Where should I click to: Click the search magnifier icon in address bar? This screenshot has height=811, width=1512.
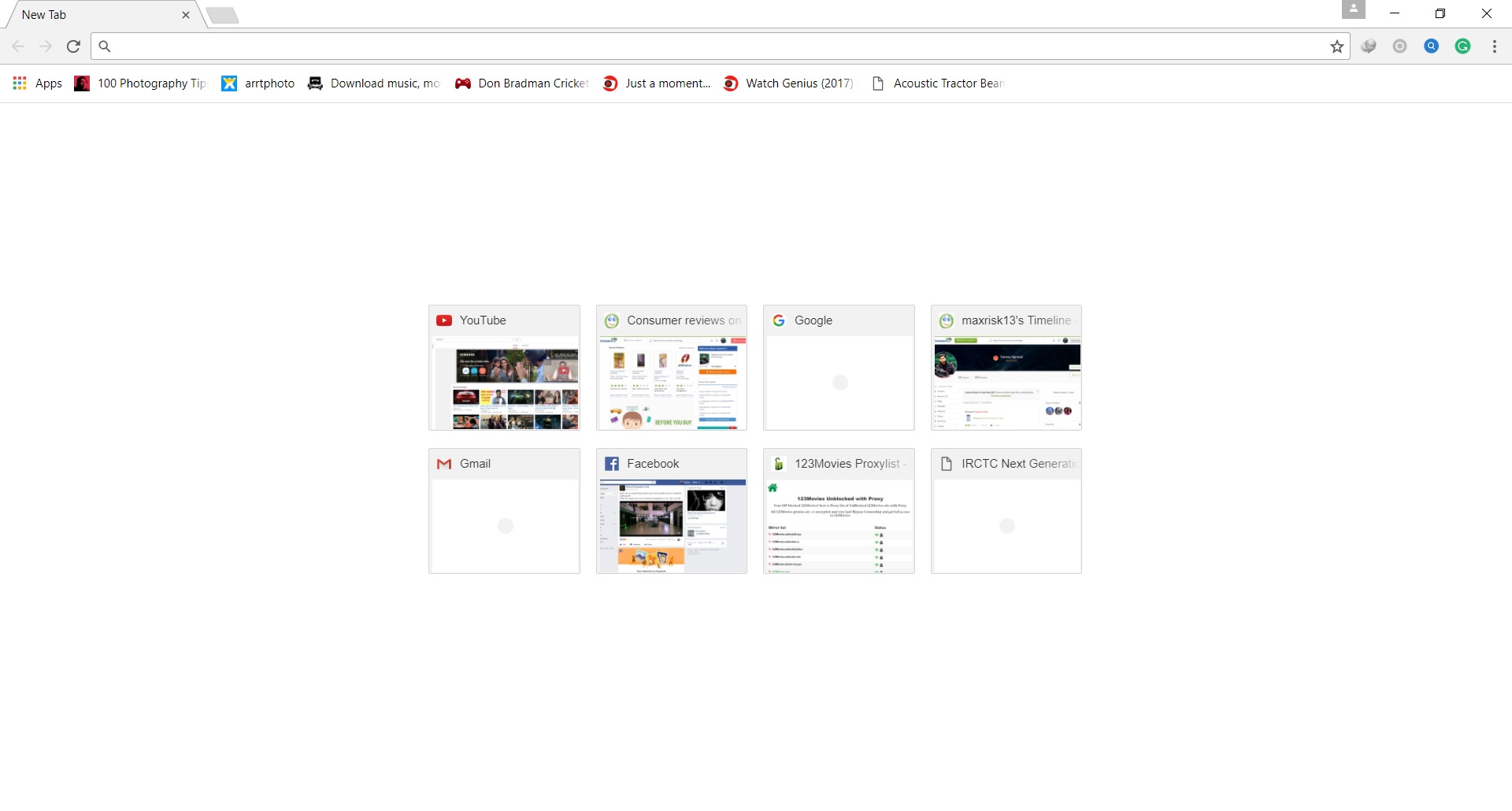pyautogui.click(x=105, y=46)
